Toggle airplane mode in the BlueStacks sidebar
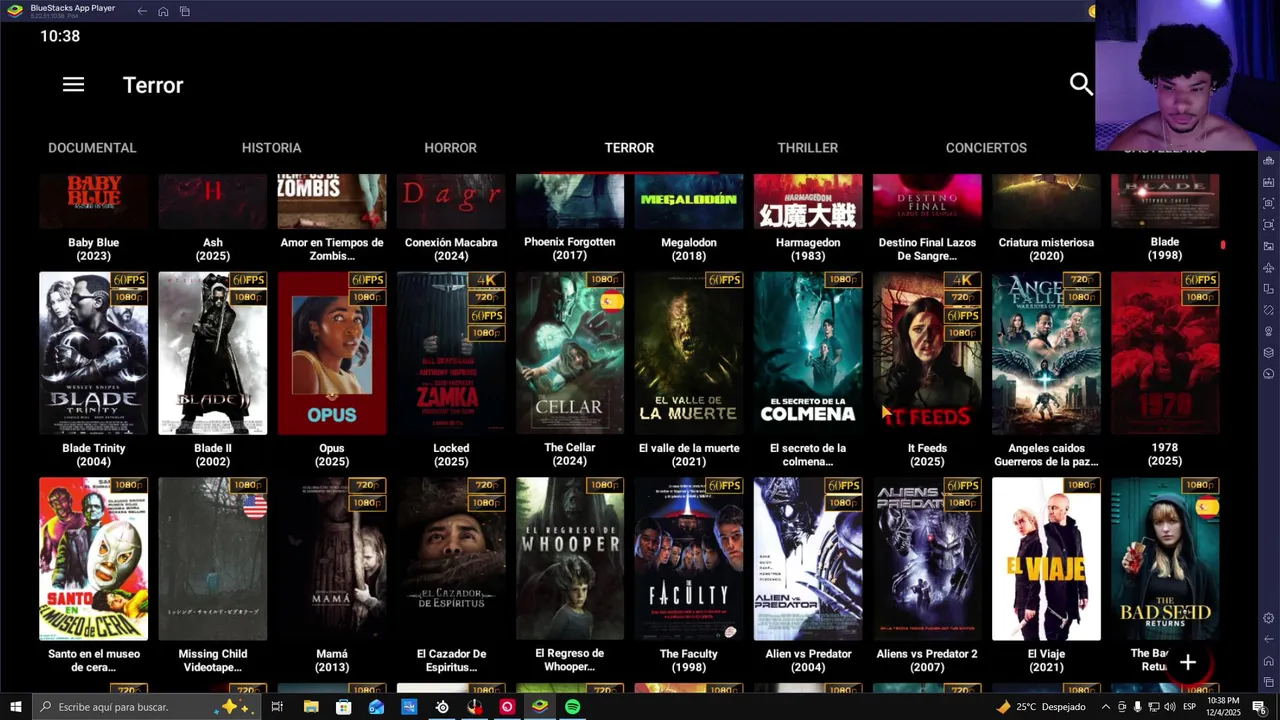The width and height of the screenshot is (1280, 720). (x=1268, y=268)
